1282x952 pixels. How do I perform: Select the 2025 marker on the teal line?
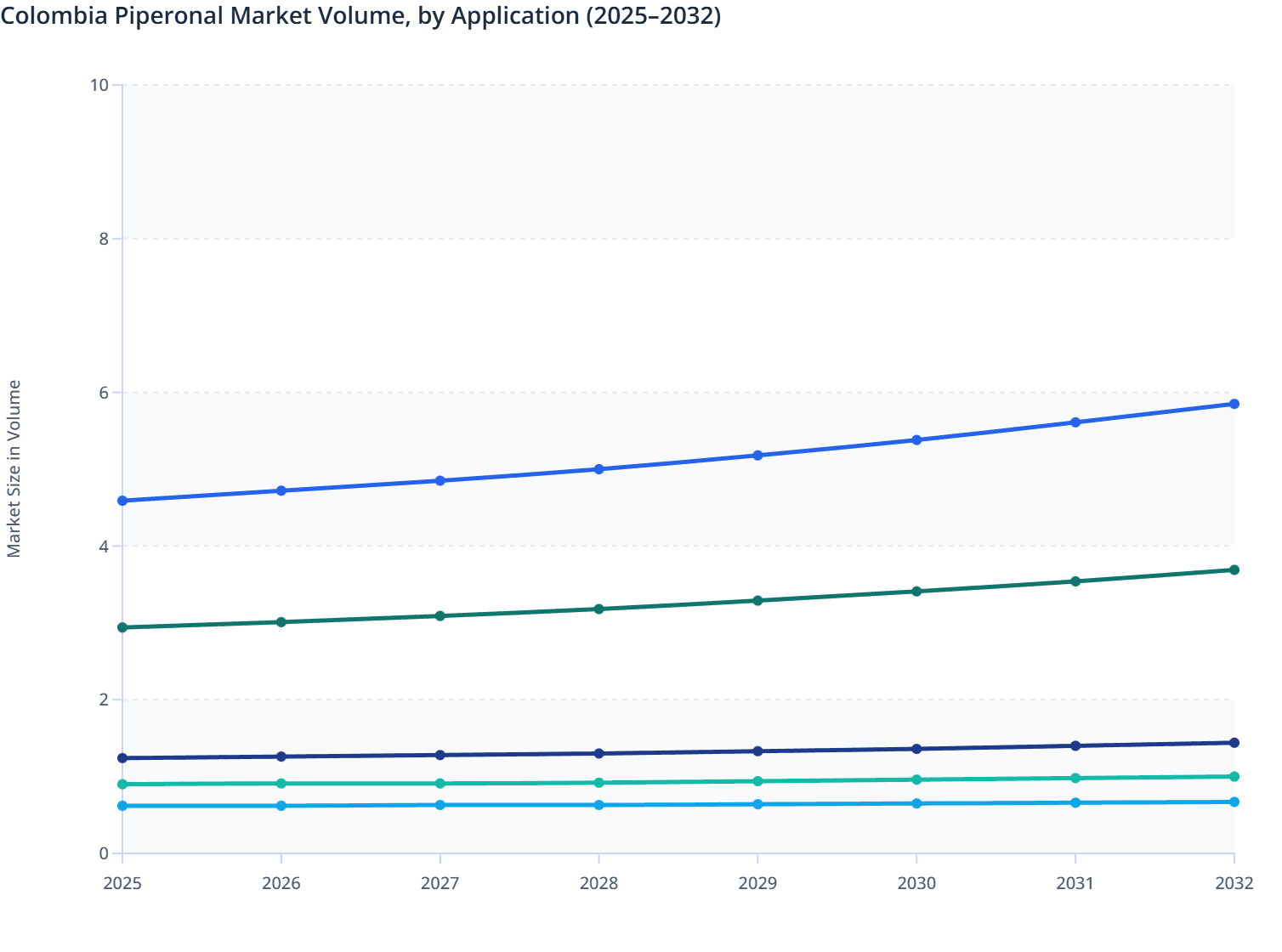[122, 783]
